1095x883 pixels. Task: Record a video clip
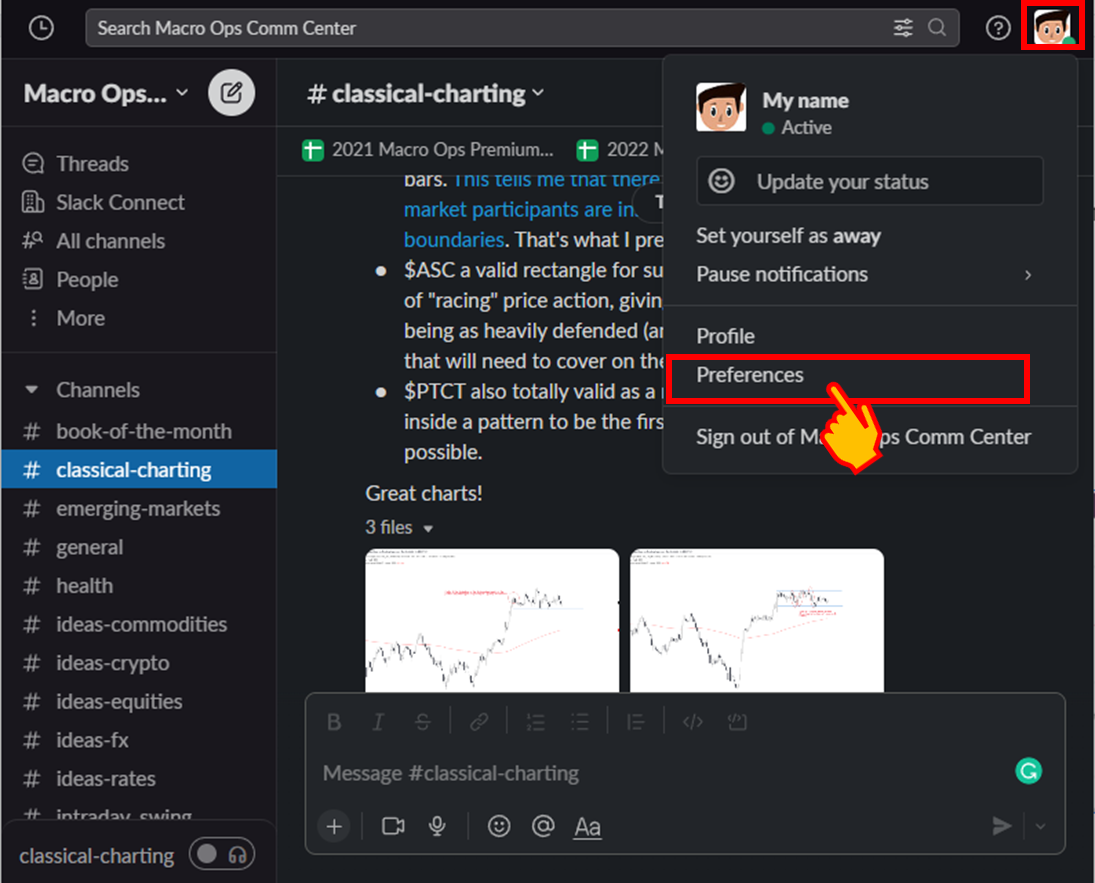point(393,826)
